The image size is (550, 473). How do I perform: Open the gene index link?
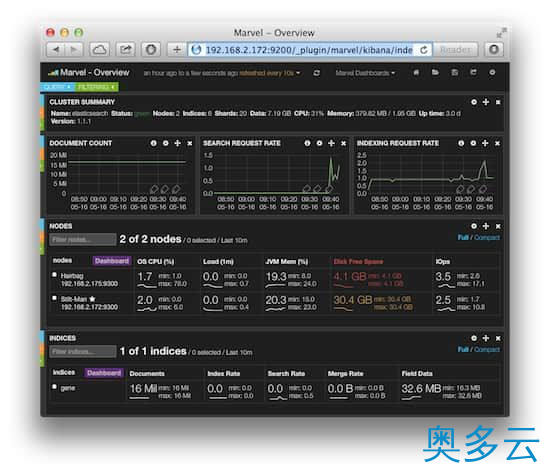coord(68,388)
